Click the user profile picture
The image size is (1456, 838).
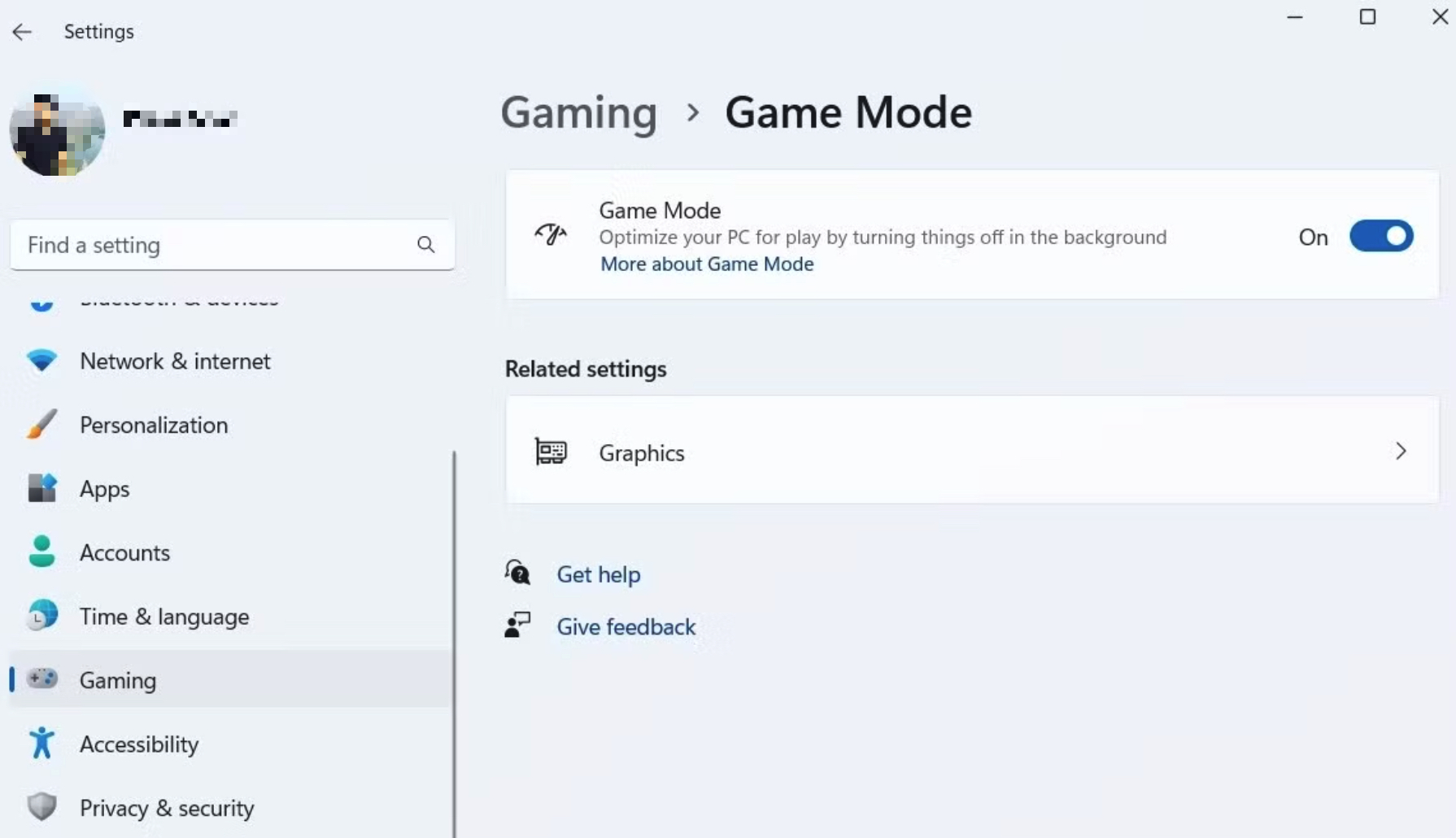coord(57,132)
